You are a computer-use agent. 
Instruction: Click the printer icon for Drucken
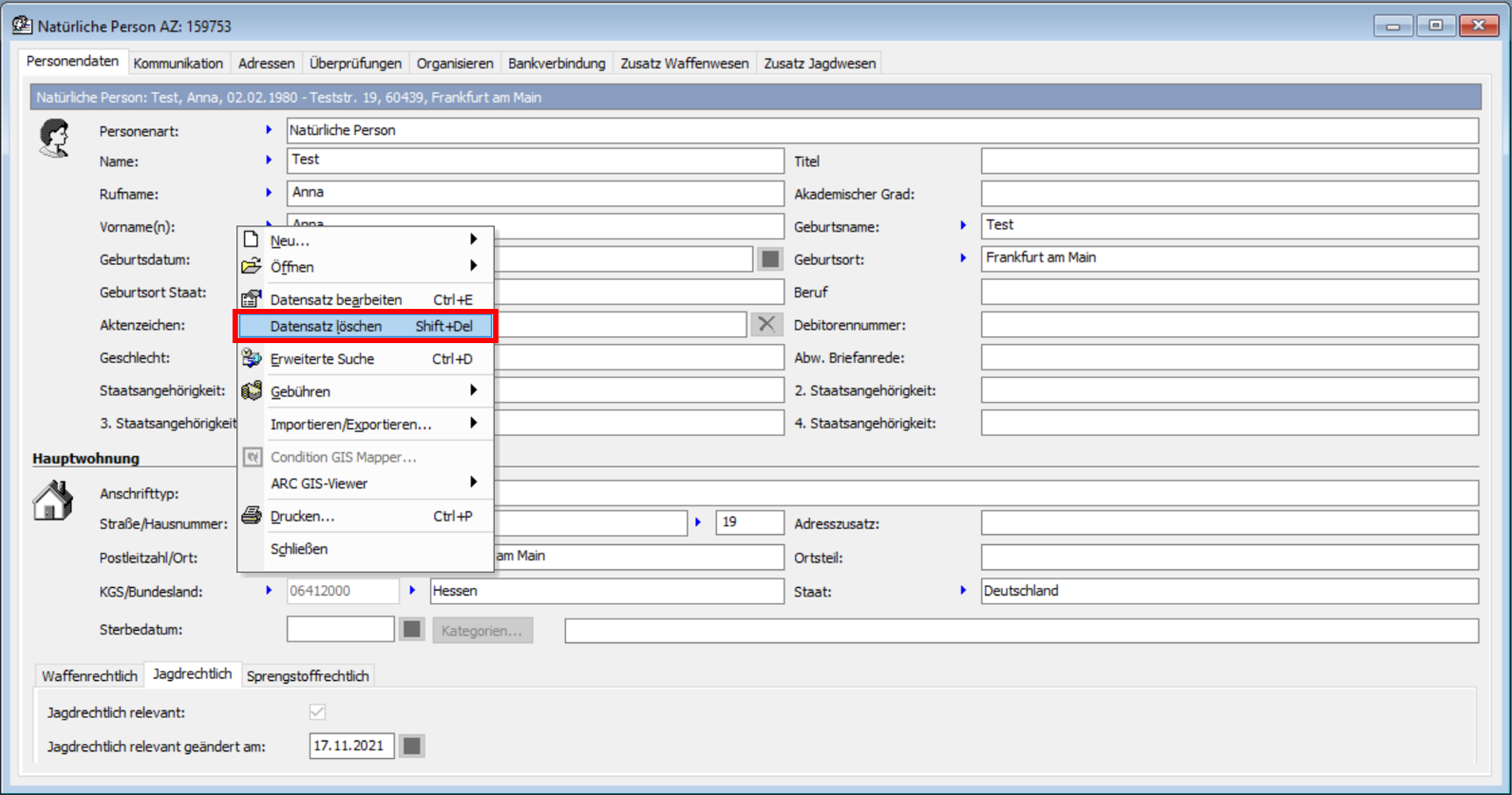(x=252, y=516)
